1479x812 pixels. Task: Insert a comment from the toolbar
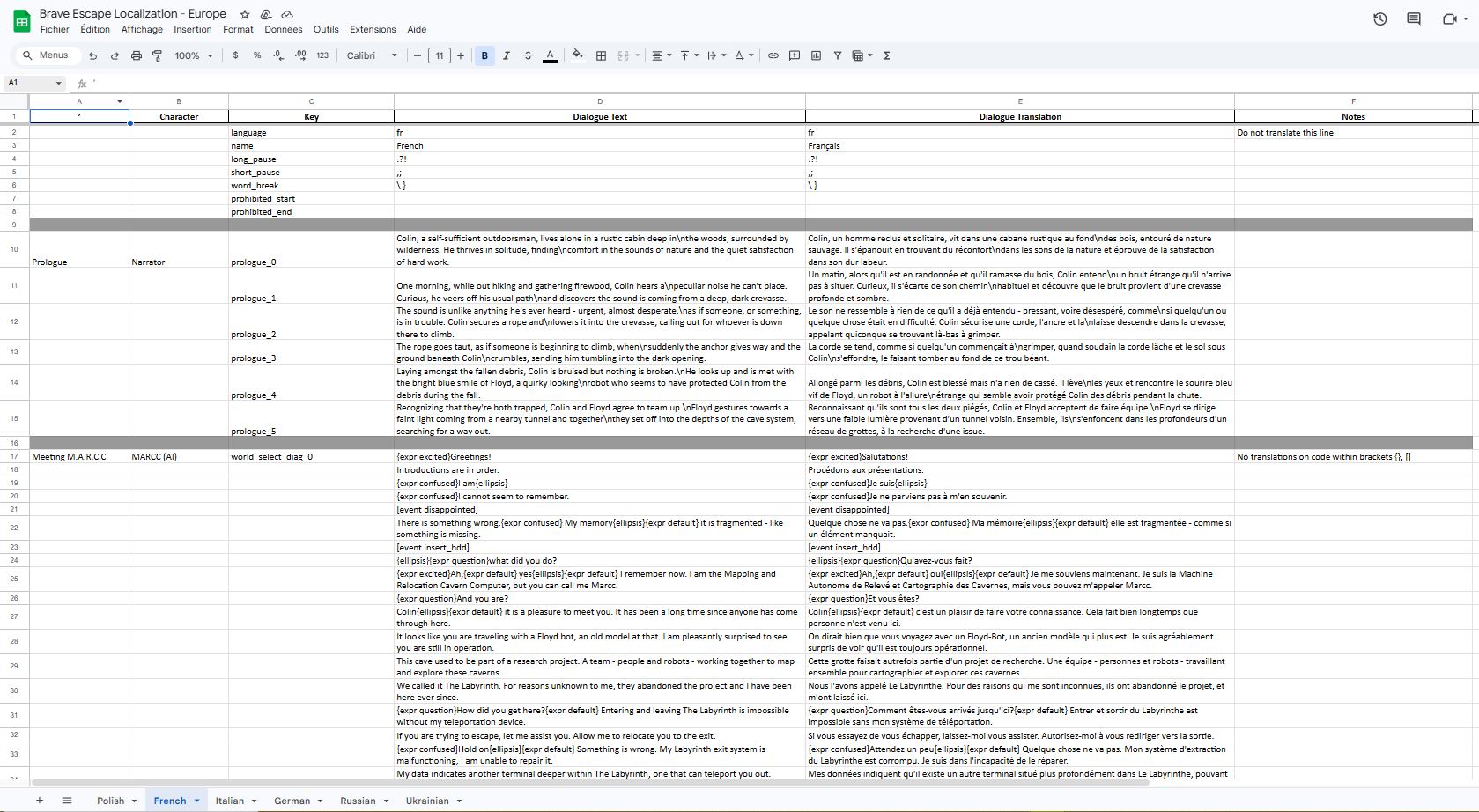[x=795, y=55]
